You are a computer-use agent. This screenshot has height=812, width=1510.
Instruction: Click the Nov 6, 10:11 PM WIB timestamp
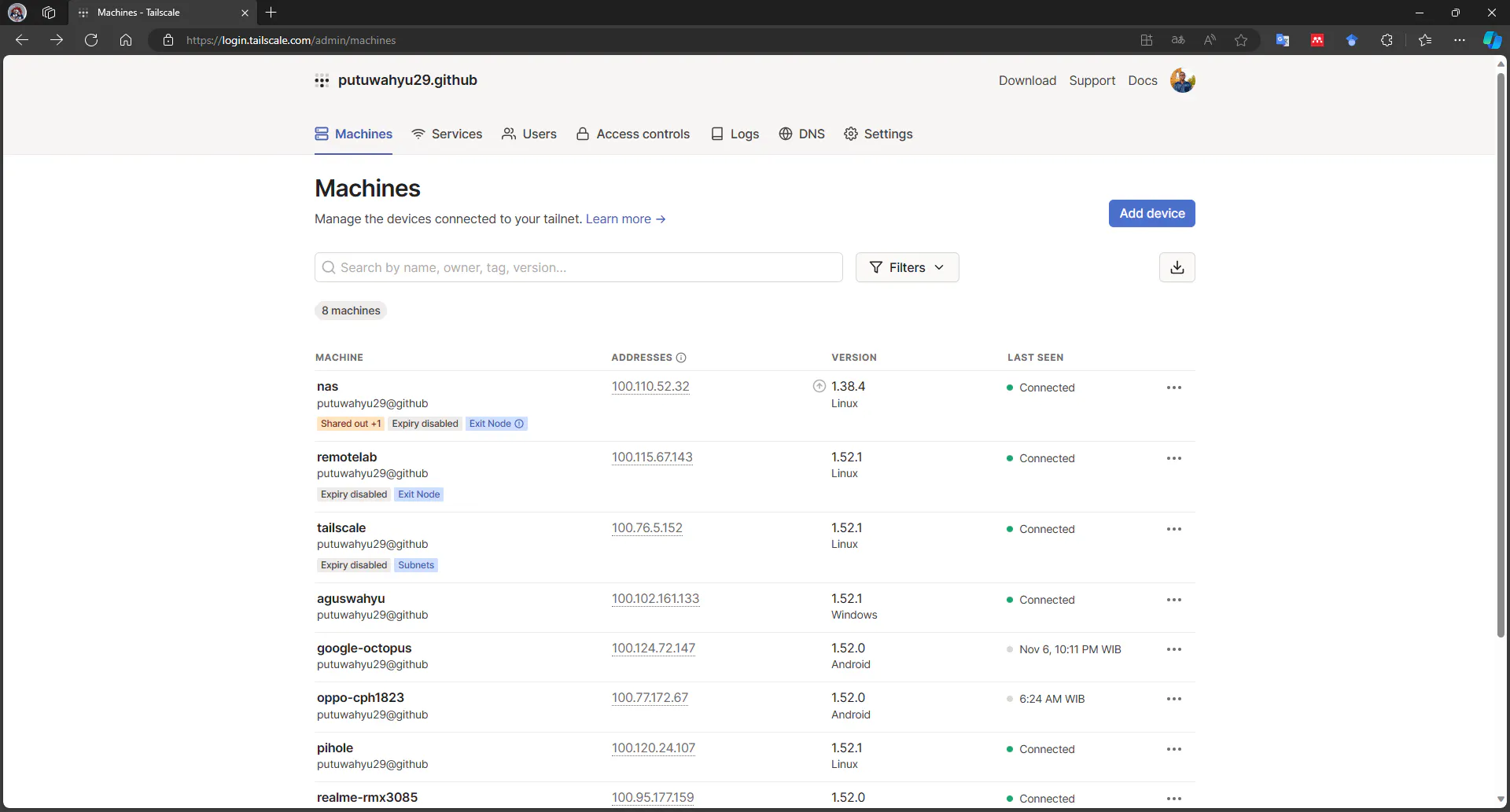point(1070,649)
